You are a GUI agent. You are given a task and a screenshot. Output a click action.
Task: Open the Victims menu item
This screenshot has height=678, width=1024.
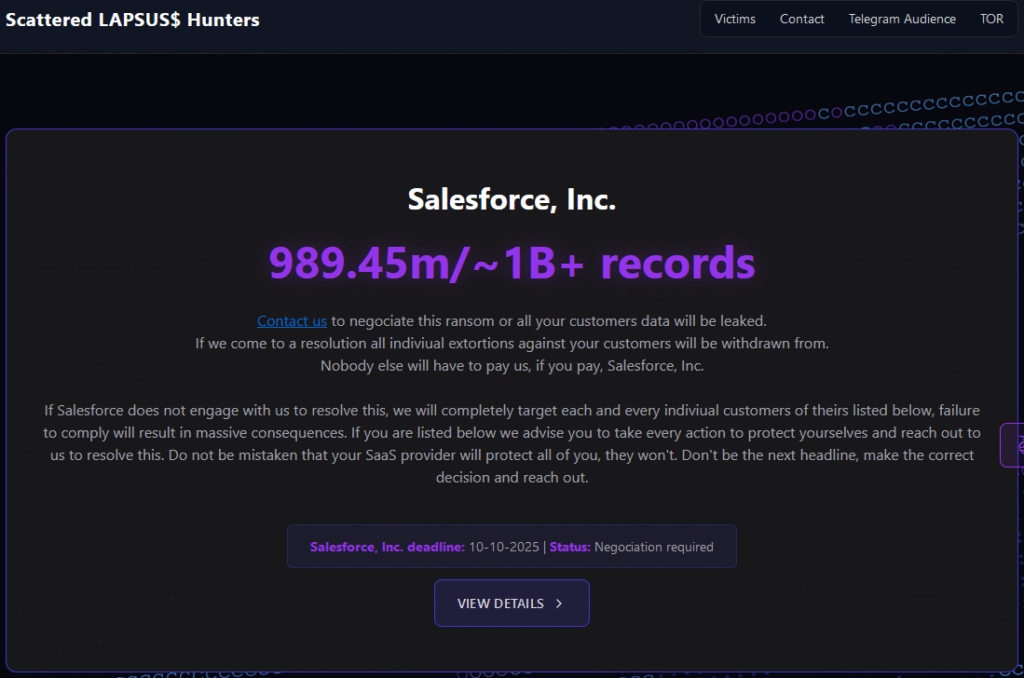735,19
